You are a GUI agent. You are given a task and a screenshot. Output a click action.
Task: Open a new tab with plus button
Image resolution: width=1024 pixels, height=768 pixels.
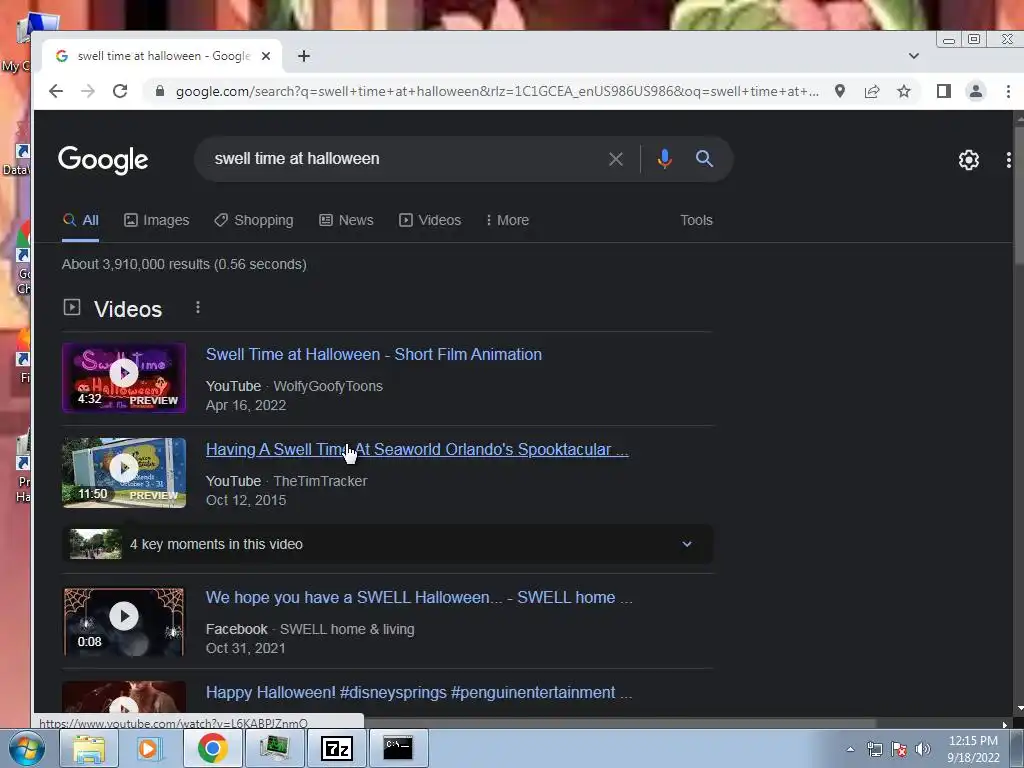[x=304, y=56]
